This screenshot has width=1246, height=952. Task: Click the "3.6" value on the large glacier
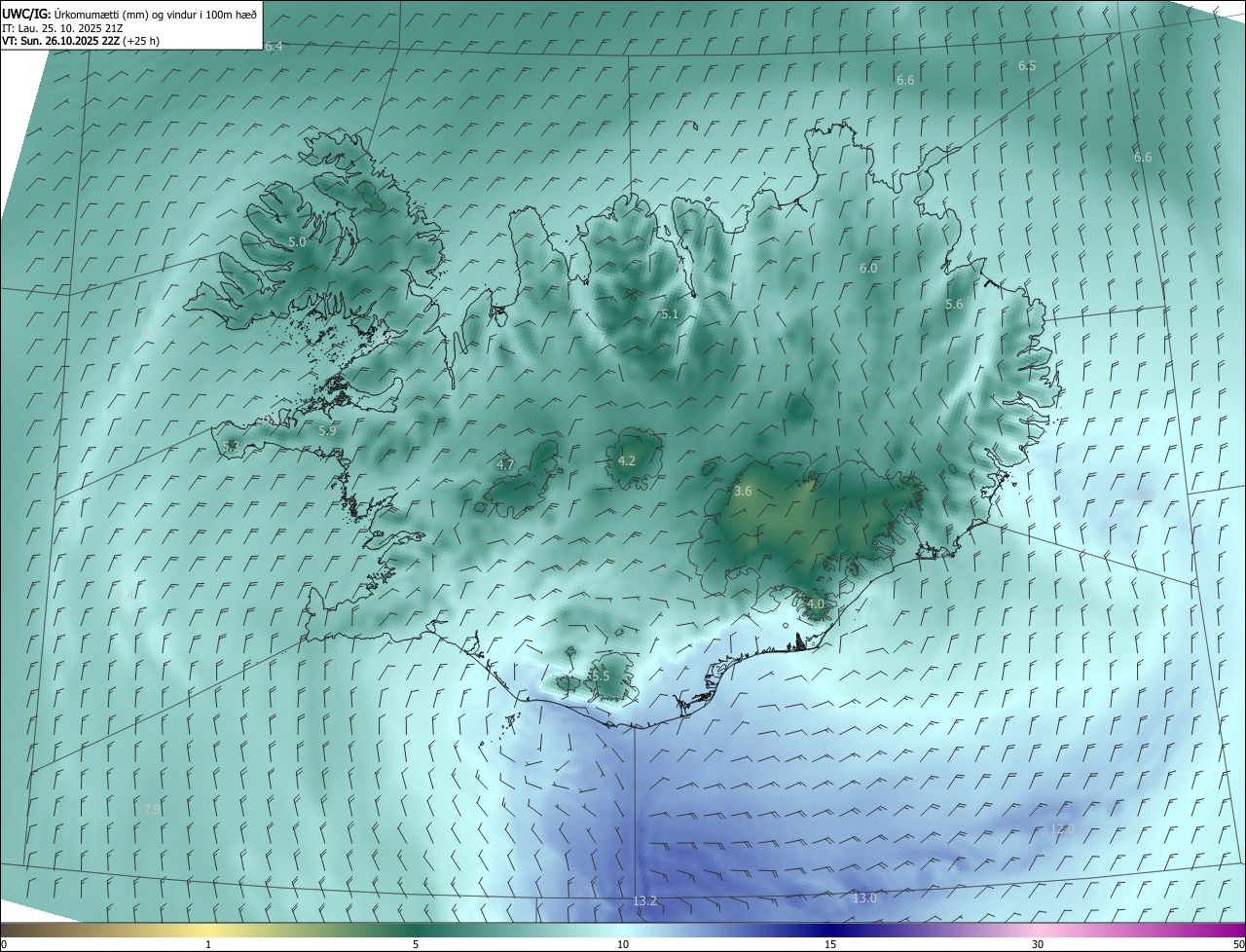743,492
